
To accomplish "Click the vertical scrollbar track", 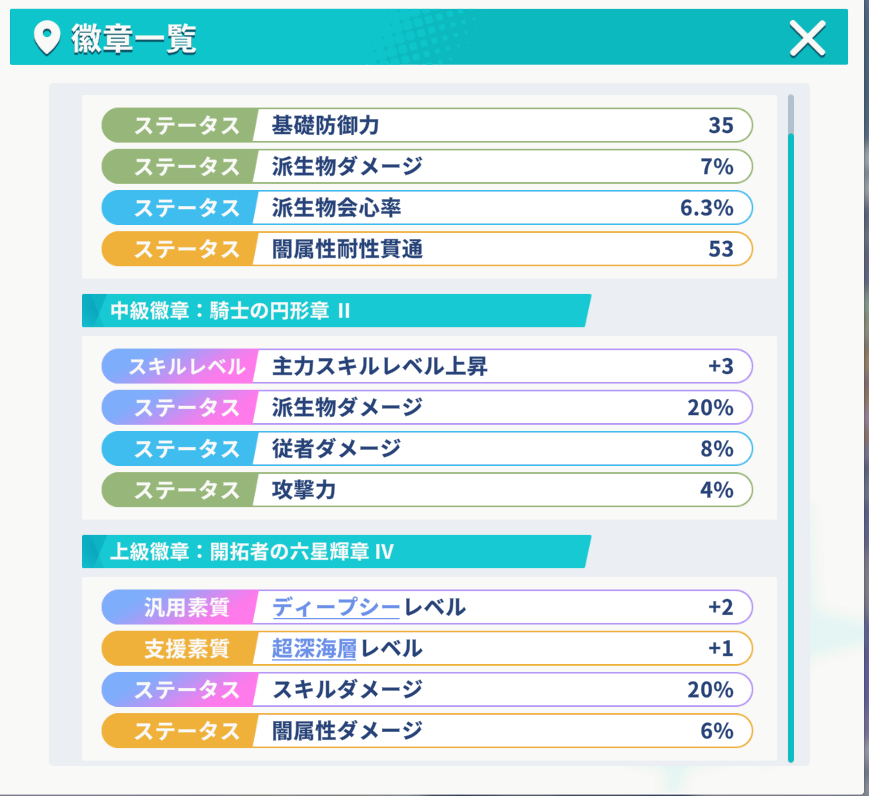I will (x=791, y=428).
